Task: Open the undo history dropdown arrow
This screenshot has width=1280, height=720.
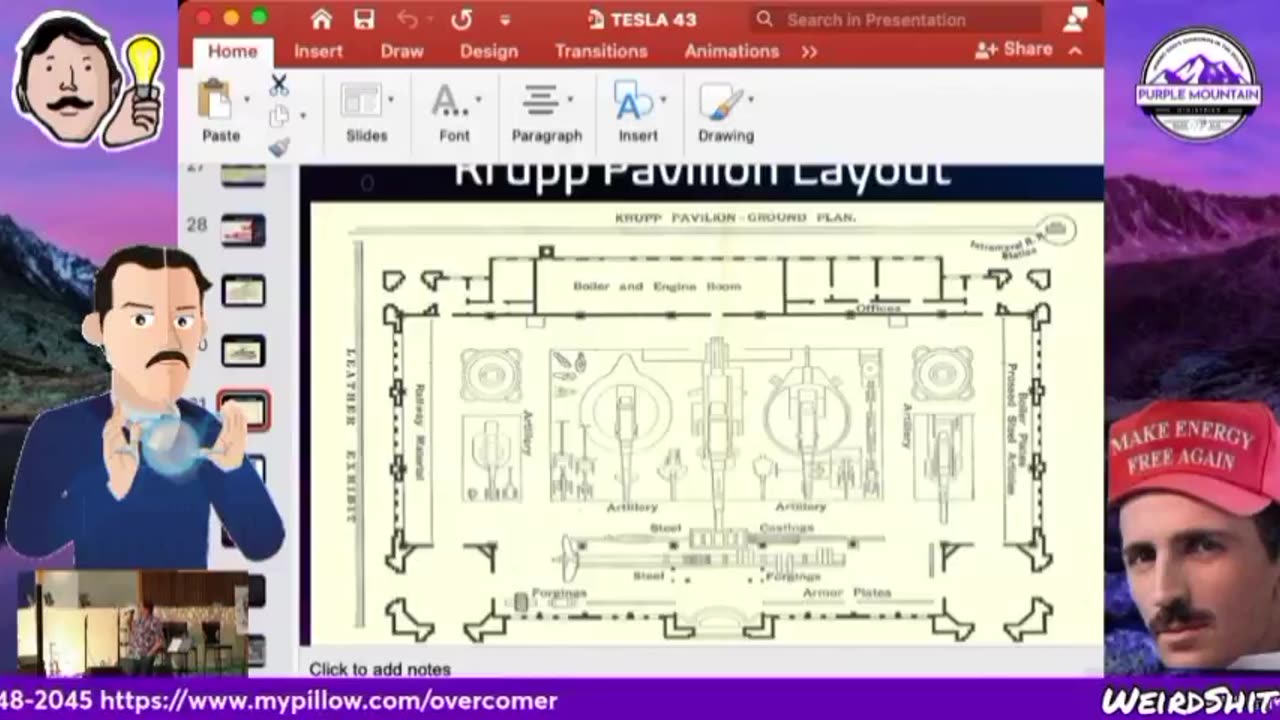Action: [428, 20]
